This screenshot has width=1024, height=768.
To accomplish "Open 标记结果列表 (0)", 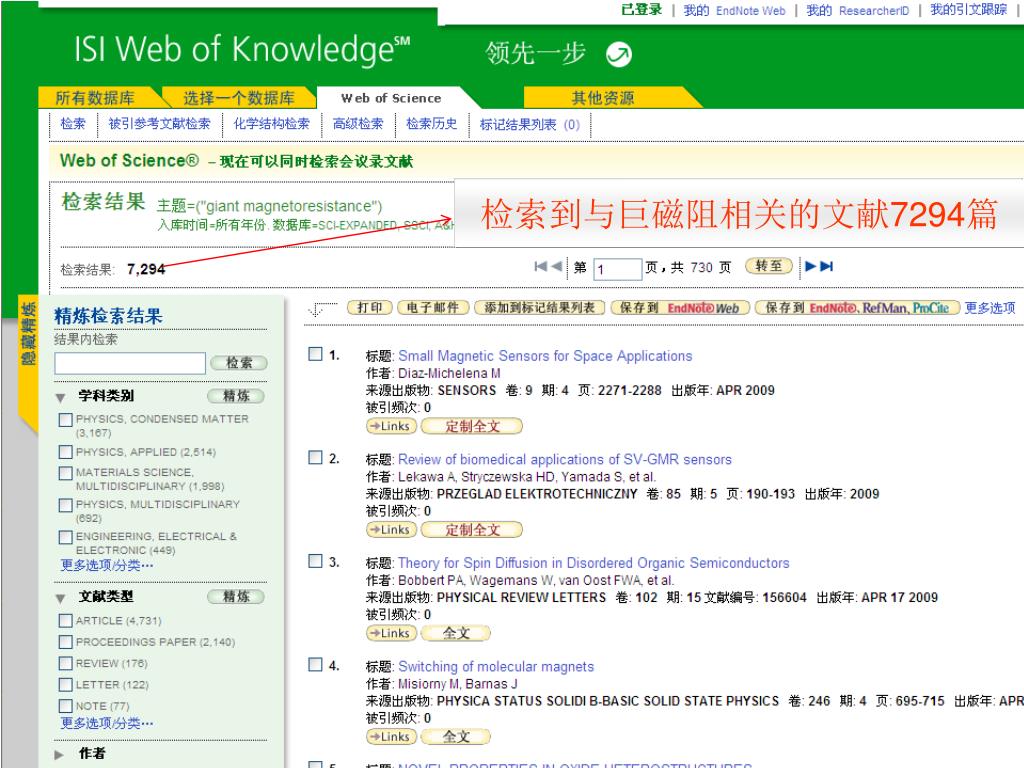I will (530, 125).
